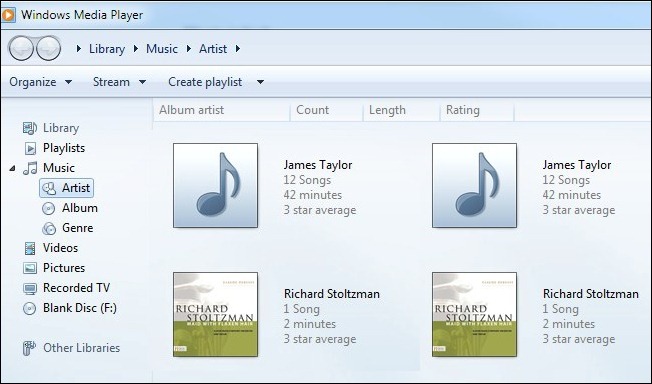This screenshot has width=652, height=384.
Task: Go back with the Back arrow button
Action: point(21,48)
